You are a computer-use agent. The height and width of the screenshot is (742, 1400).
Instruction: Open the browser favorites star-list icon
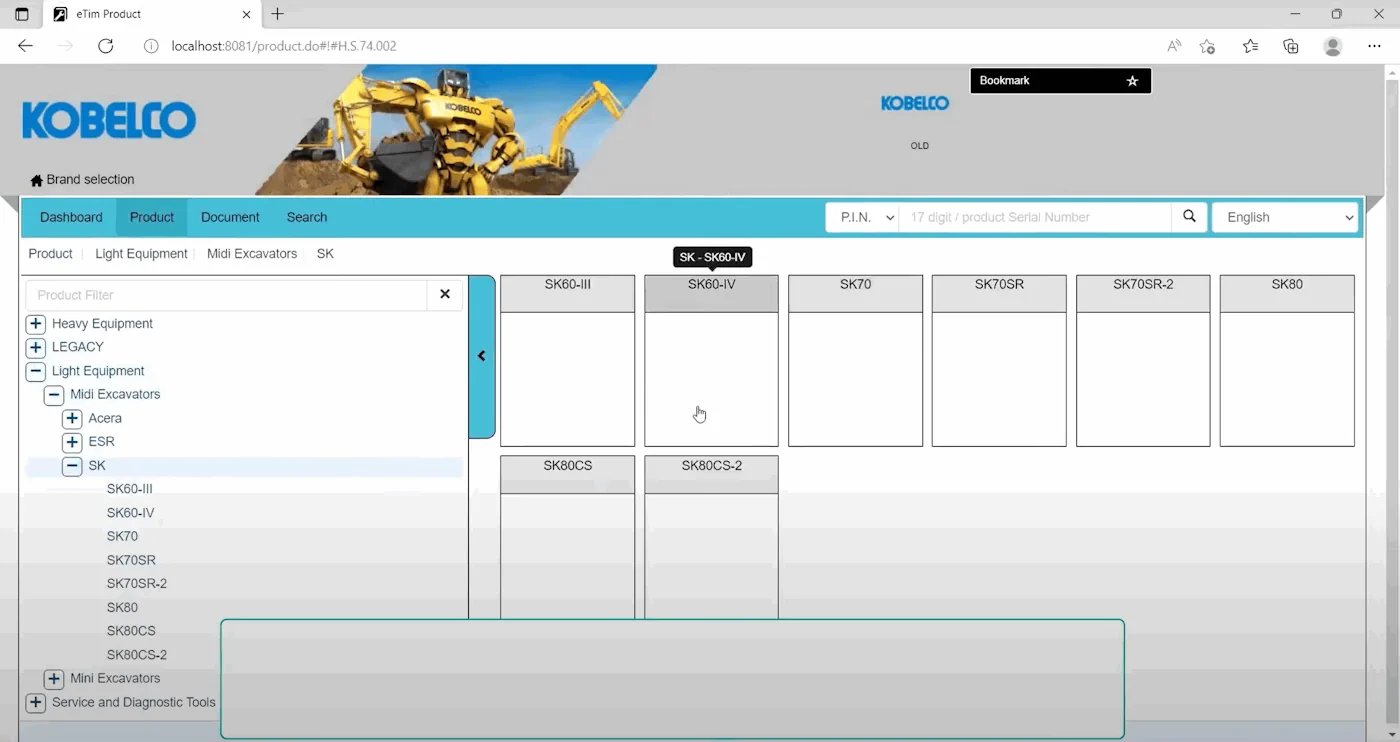(1250, 46)
